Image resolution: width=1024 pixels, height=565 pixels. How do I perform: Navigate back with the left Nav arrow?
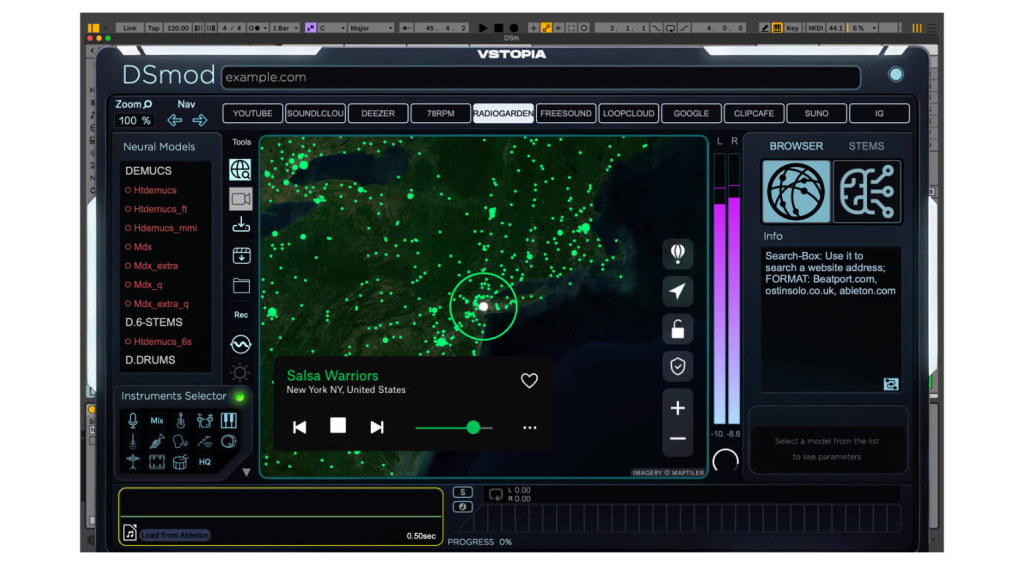174,120
